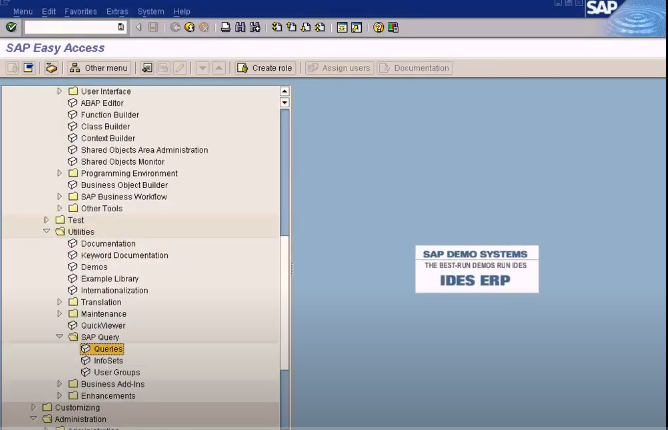The image size is (668, 430).
Task: Click Move Favorites Down arrow
Action: click(202, 68)
